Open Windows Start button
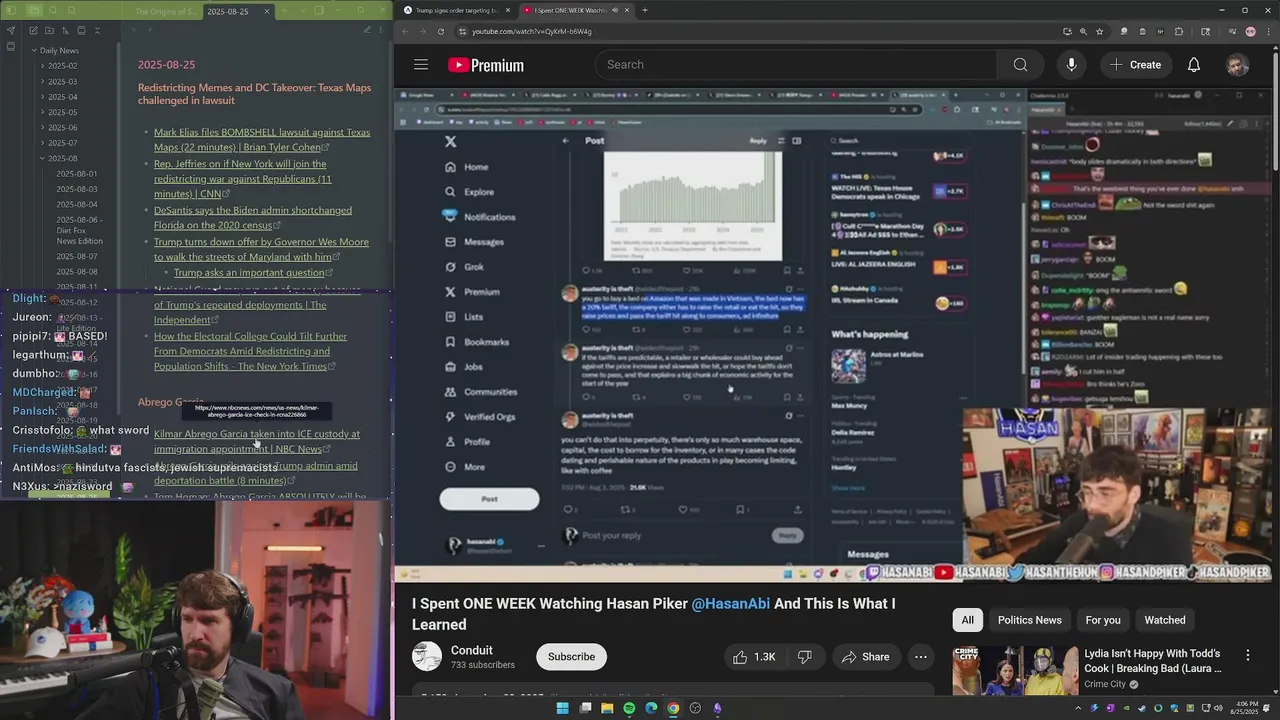 pos(562,708)
